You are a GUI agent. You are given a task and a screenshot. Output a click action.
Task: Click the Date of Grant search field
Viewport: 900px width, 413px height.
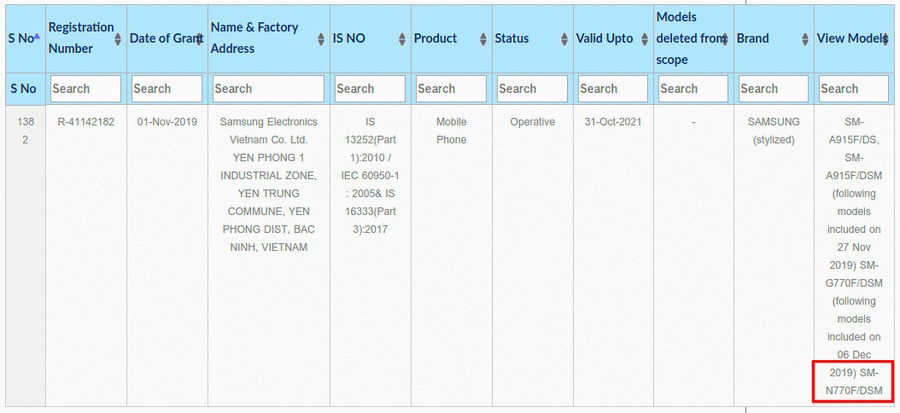coord(166,88)
